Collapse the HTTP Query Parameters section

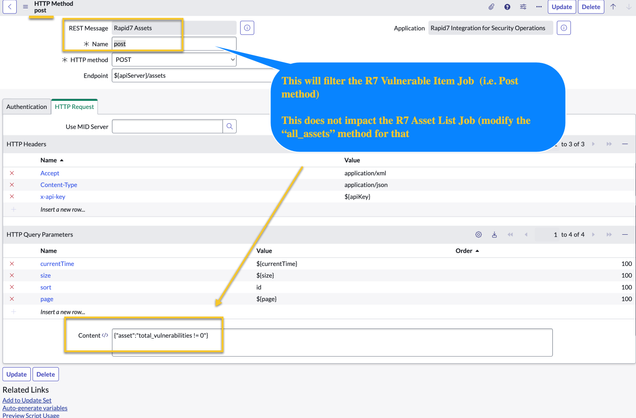625,235
